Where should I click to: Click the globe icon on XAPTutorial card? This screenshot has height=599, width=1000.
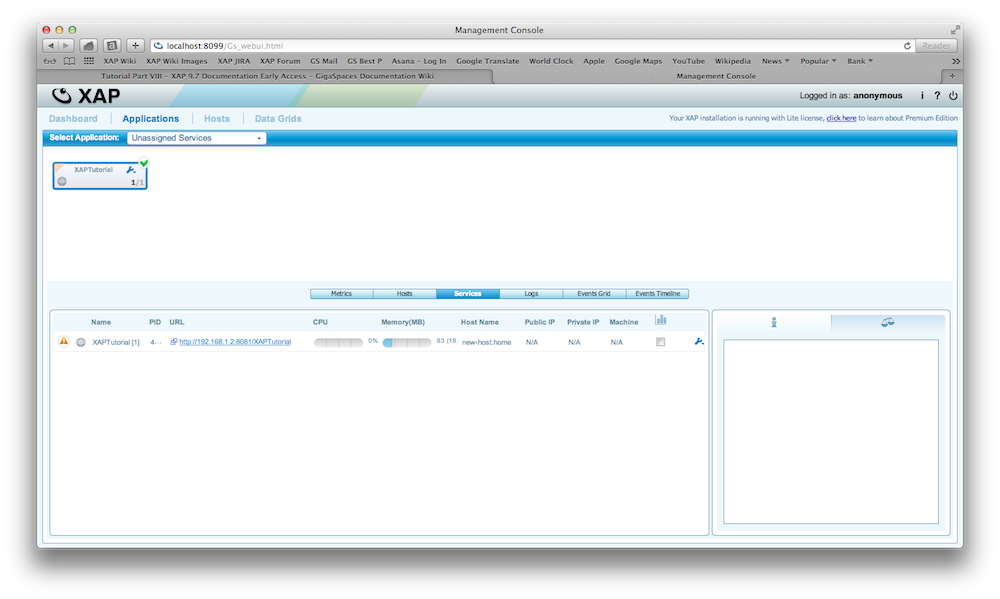tap(62, 182)
